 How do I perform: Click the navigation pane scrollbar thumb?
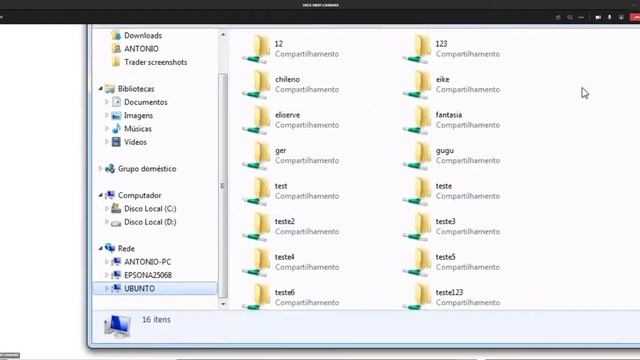[x=223, y=186]
